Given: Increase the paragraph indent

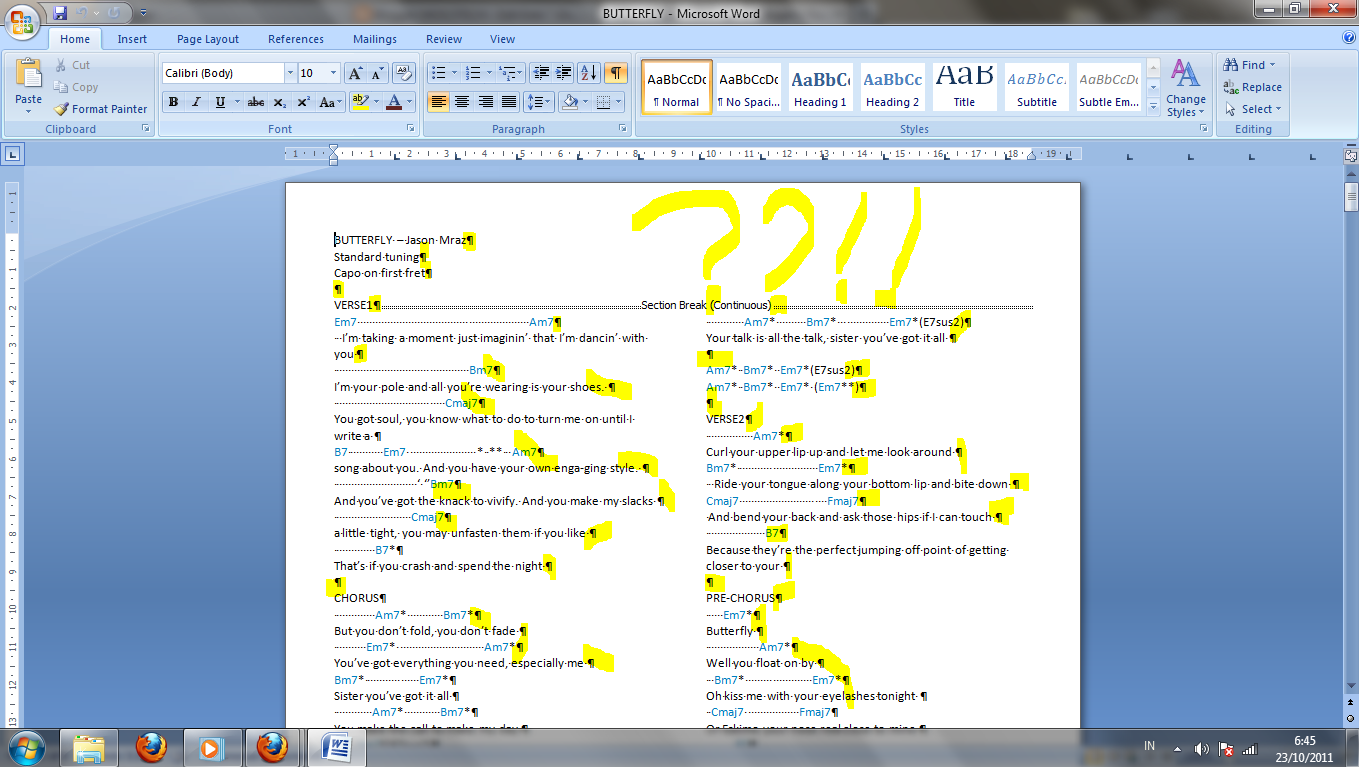Looking at the screenshot, I should point(564,73).
